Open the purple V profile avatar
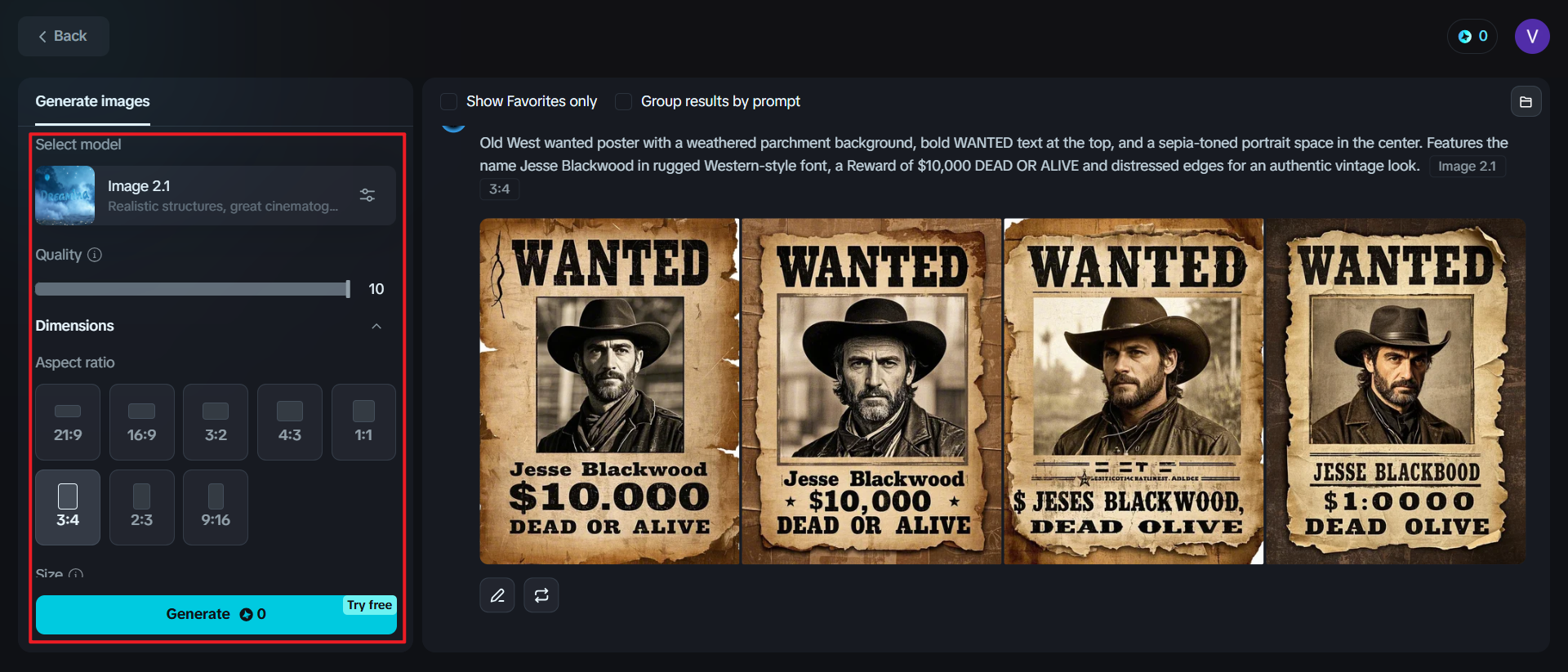 [1533, 36]
